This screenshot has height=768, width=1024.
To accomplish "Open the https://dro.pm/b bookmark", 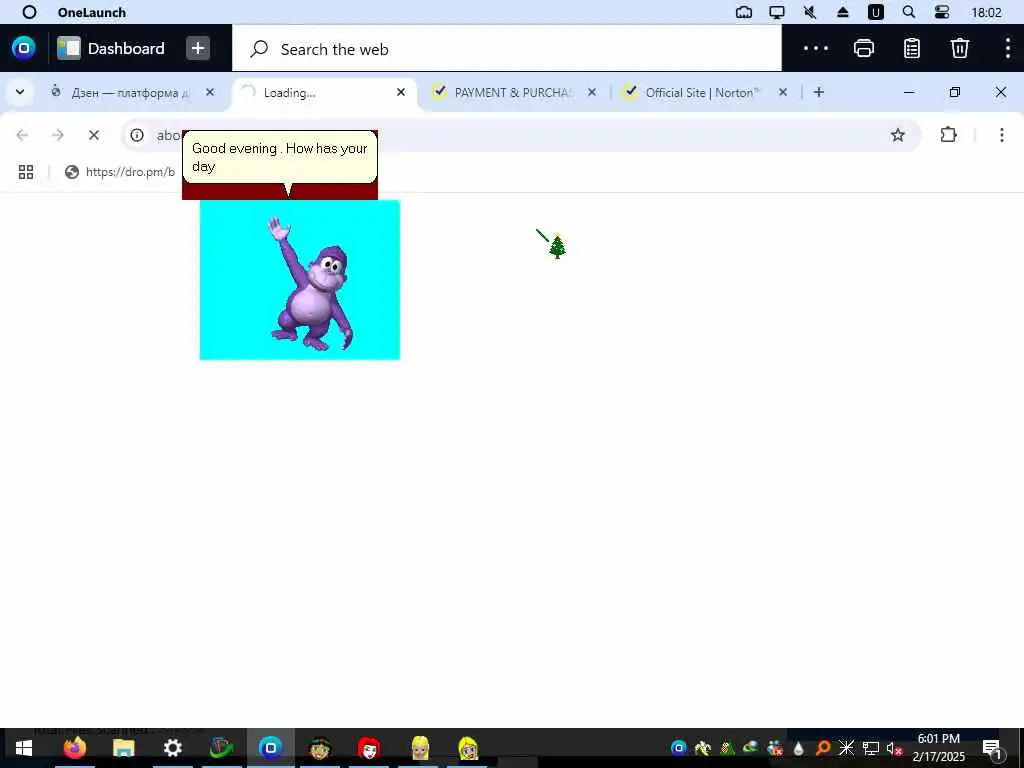I will [x=120, y=172].
